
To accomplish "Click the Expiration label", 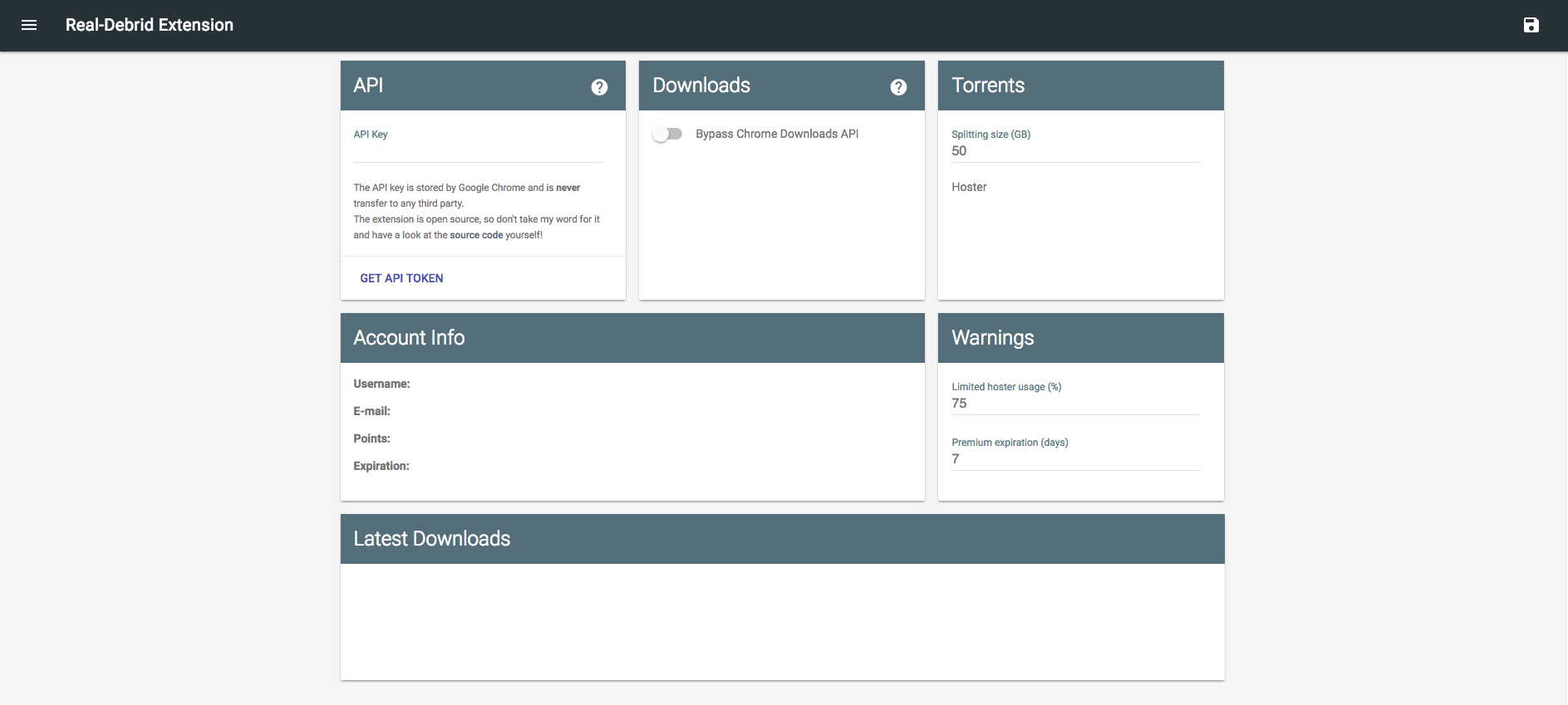I will point(381,466).
